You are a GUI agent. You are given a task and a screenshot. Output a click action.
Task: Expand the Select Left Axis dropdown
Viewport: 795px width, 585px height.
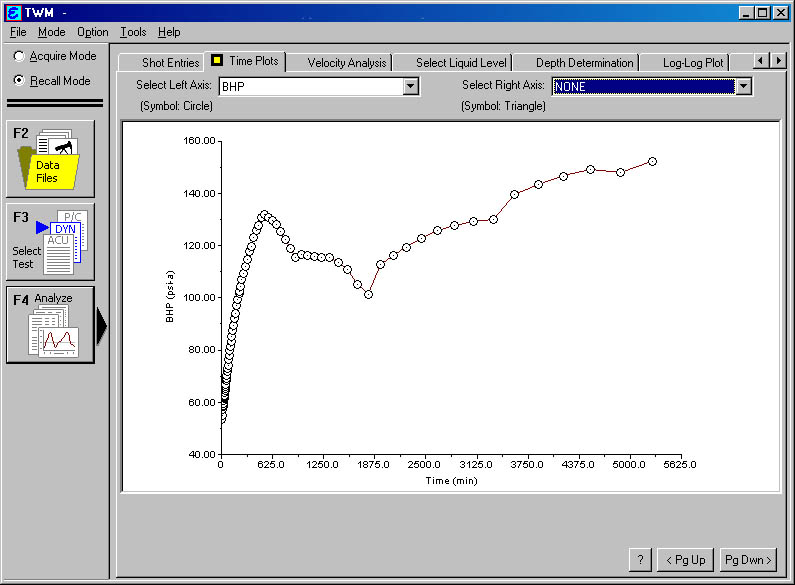(410, 86)
